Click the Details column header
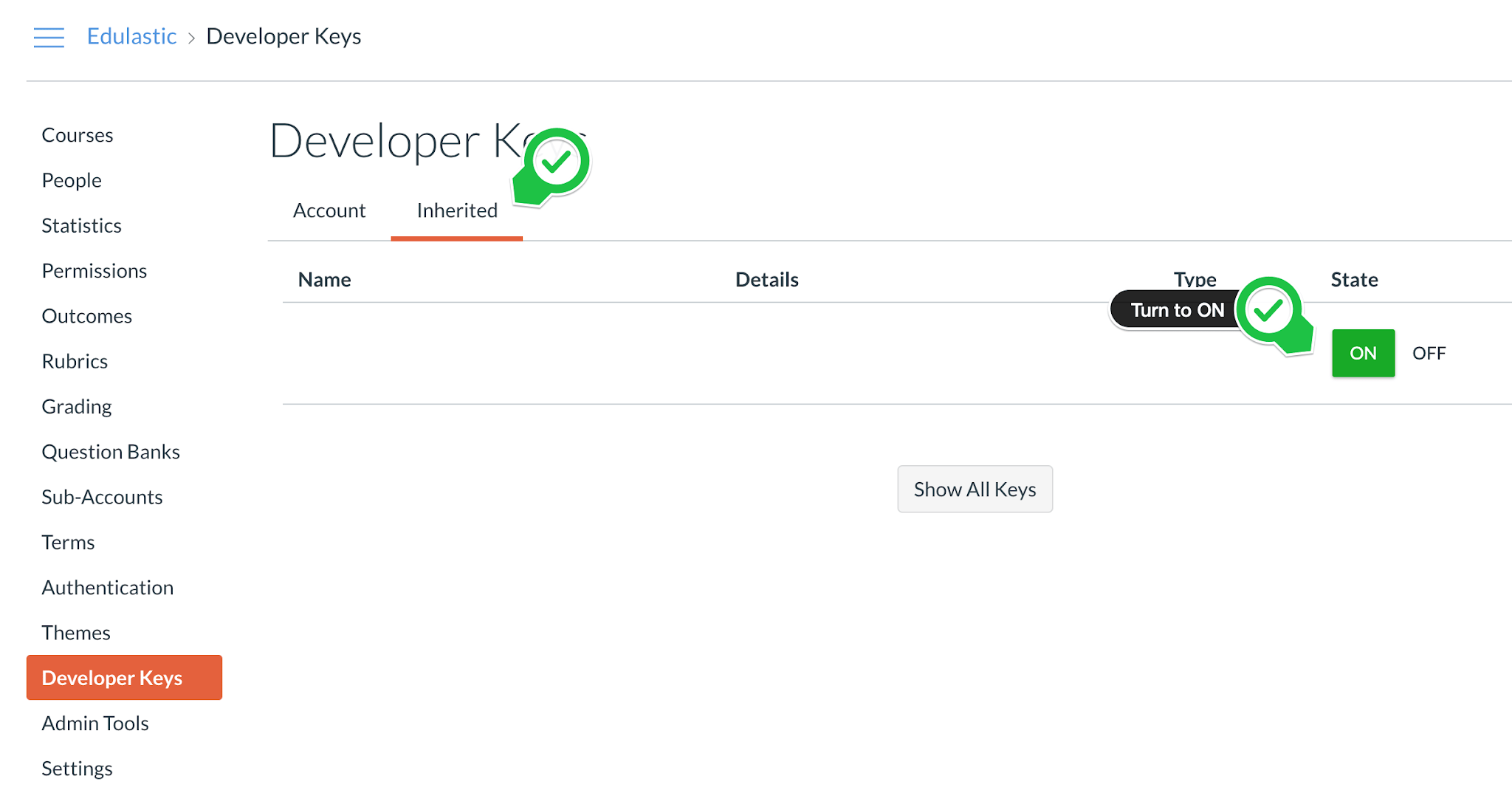The width and height of the screenshot is (1512, 807). pyautogui.click(x=766, y=280)
